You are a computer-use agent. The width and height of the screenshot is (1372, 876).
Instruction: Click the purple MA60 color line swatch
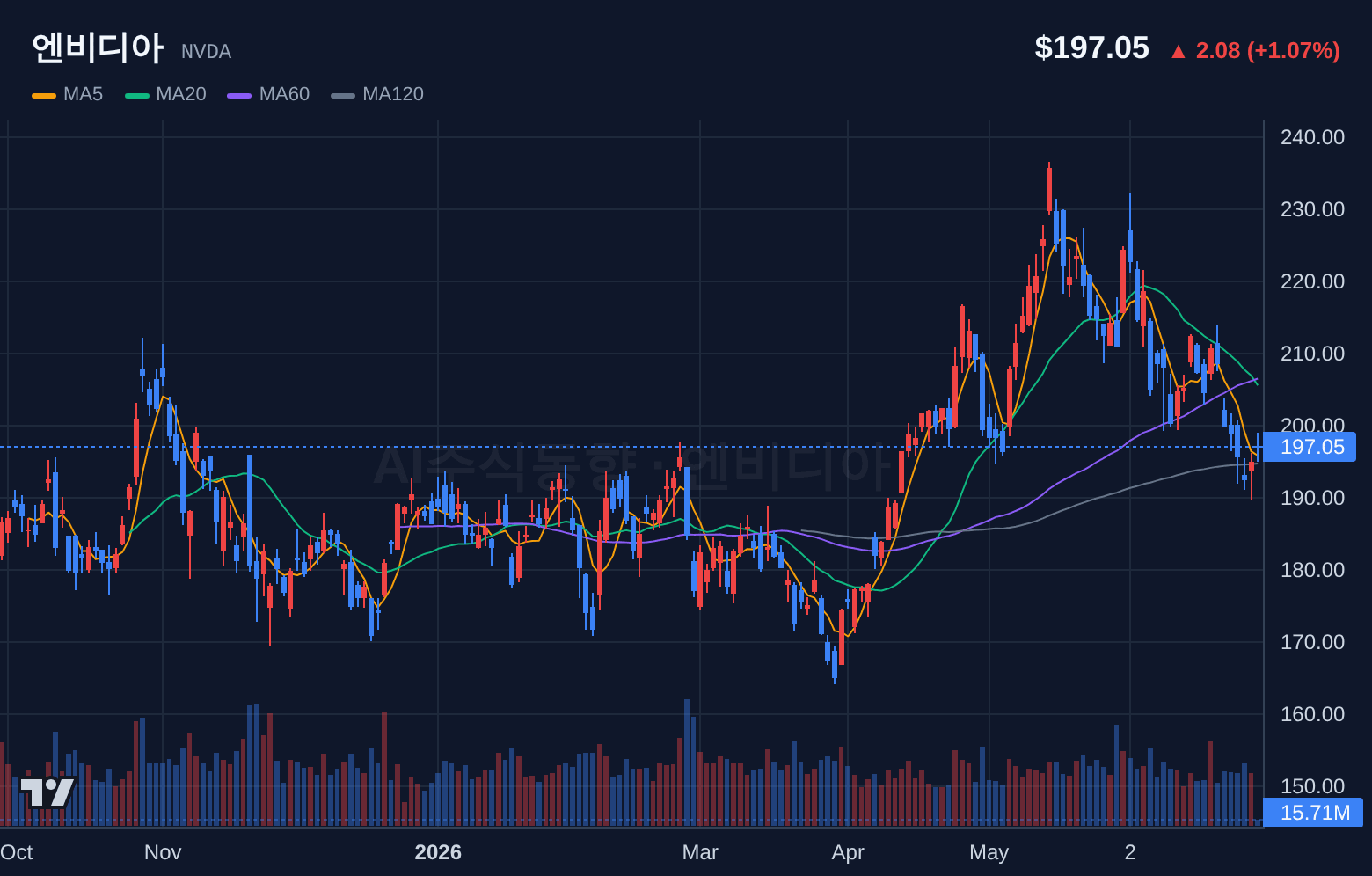(239, 95)
